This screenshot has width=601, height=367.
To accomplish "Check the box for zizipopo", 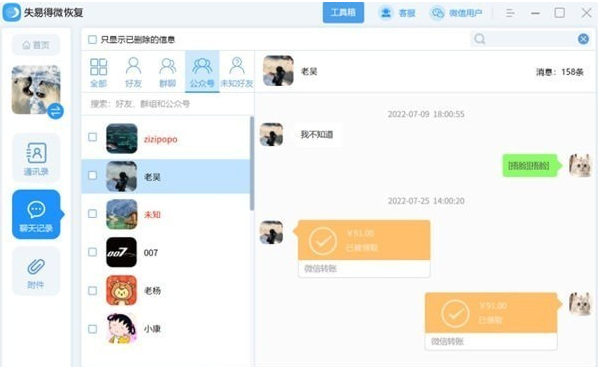I will click(92, 137).
